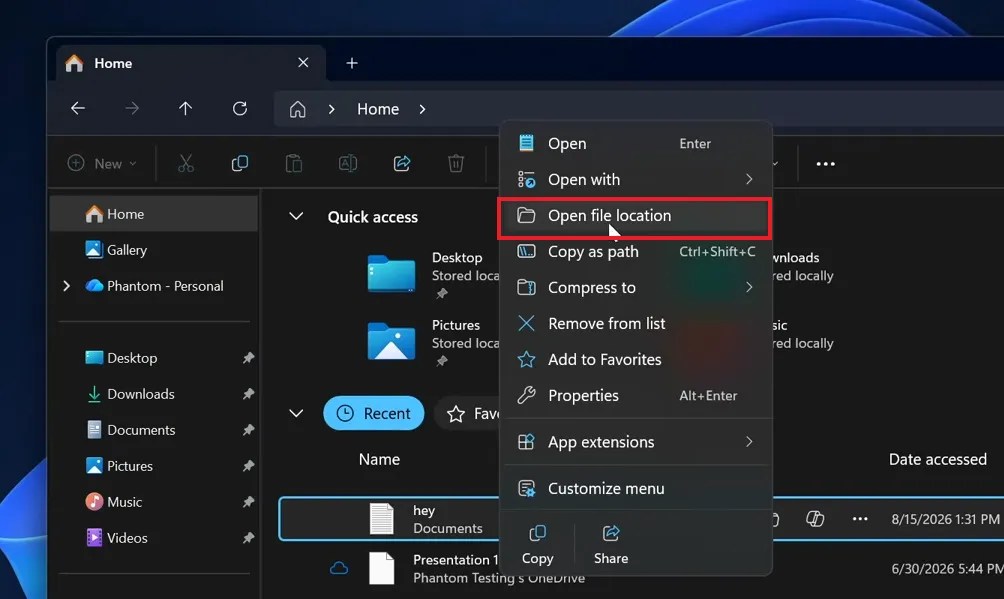Select the Recent filter pill
Screen dimensions: 1004x599
point(374,413)
